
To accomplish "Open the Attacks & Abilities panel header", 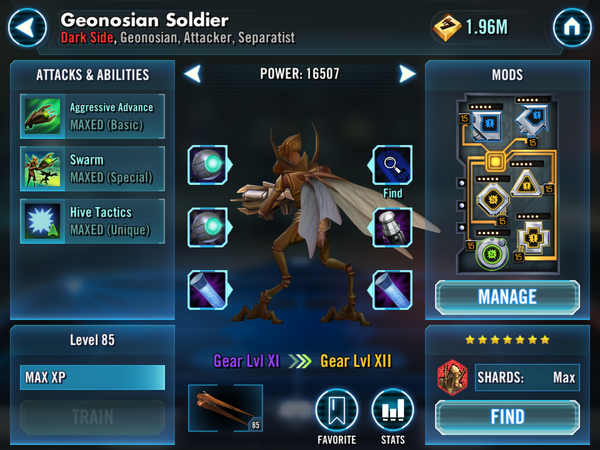I will click(93, 75).
